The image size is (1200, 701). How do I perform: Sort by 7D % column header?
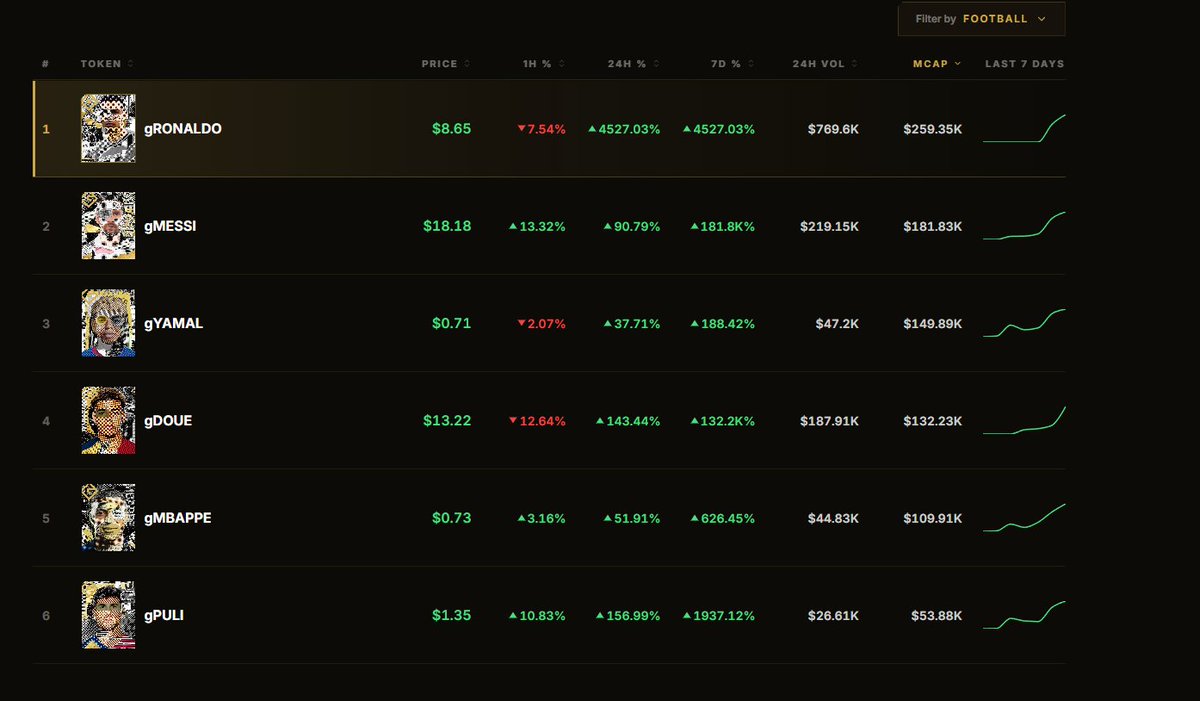[x=732, y=64]
